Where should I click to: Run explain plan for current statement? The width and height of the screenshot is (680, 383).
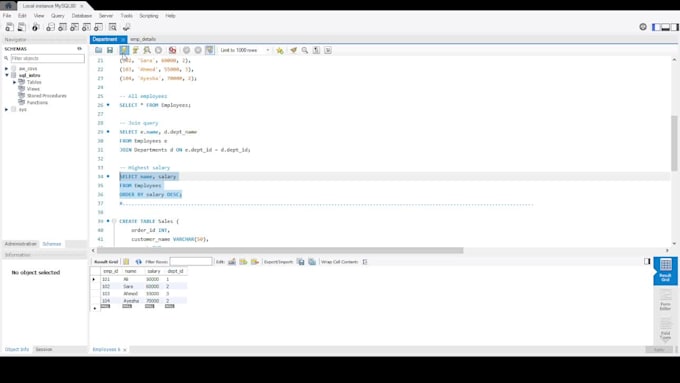point(147,50)
